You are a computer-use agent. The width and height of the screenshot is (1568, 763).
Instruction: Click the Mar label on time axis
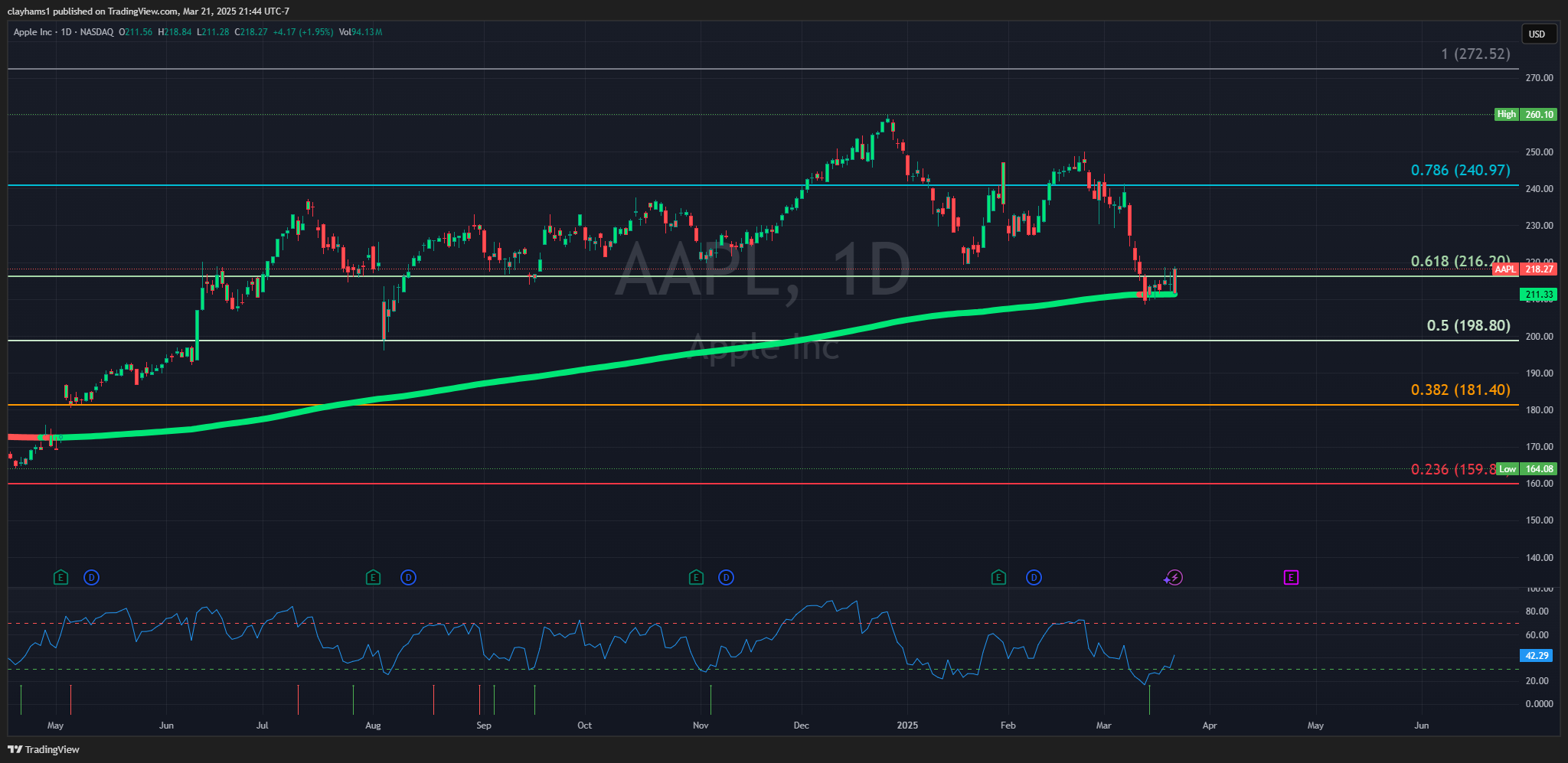click(x=1103, y=725)
